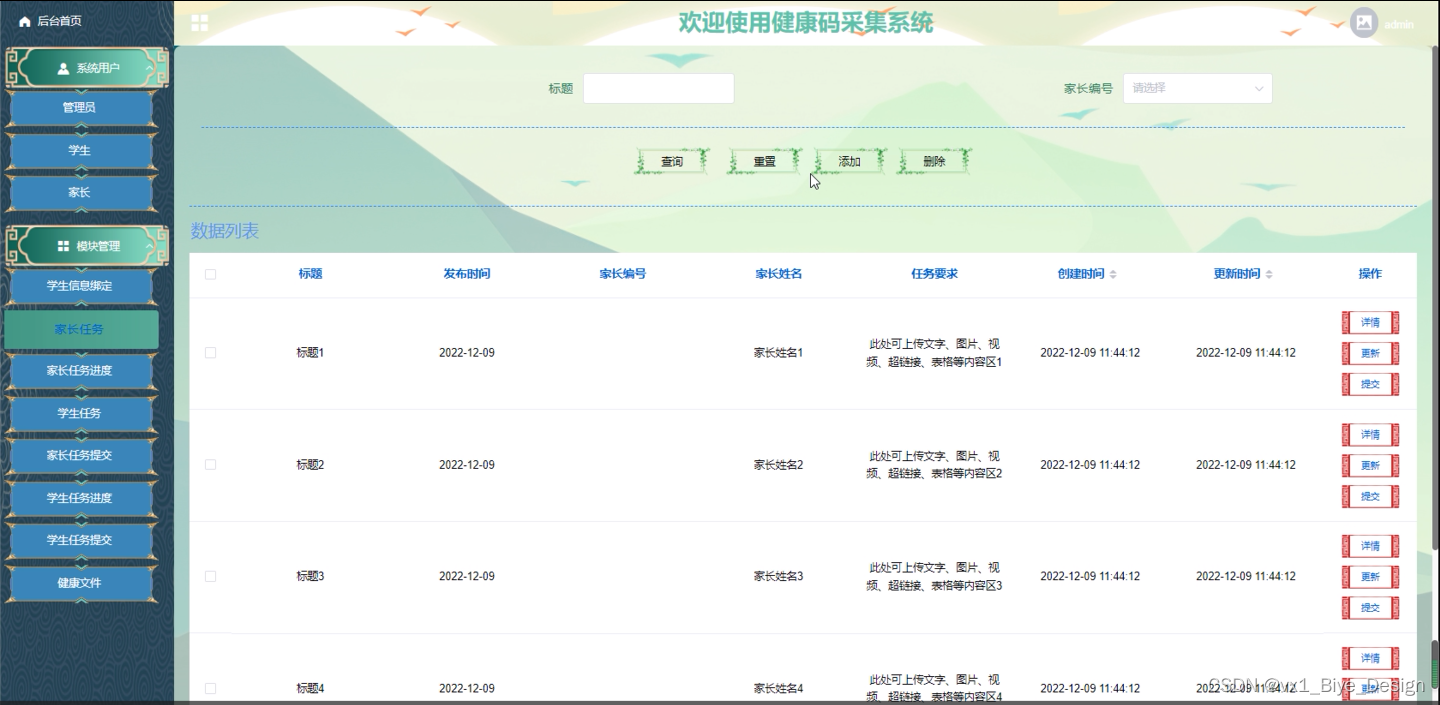
Task: Check the row checkbox for 标题4
Action: tap(210, 689)
